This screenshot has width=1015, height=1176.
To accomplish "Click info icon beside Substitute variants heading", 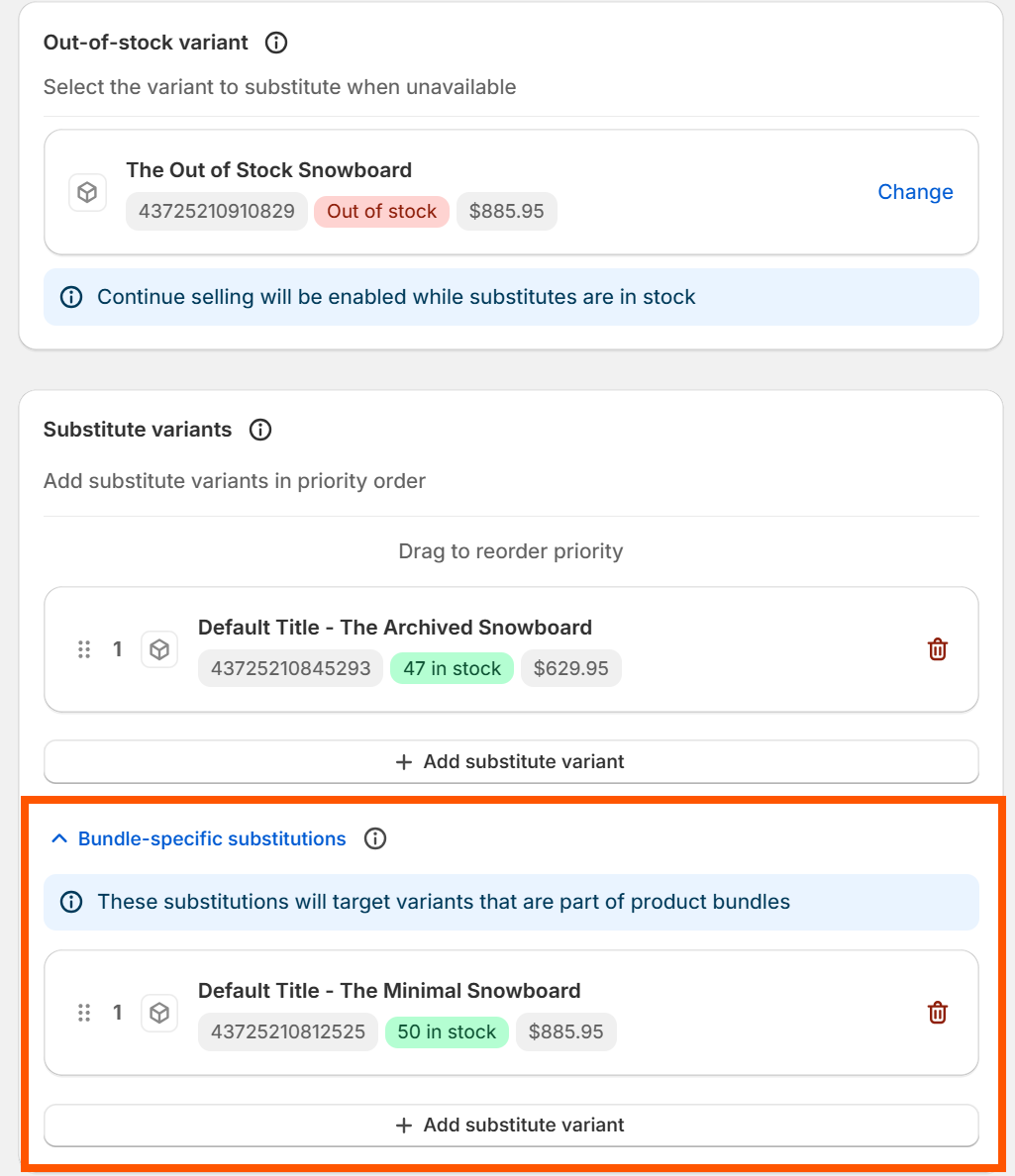I will point(260,430).
